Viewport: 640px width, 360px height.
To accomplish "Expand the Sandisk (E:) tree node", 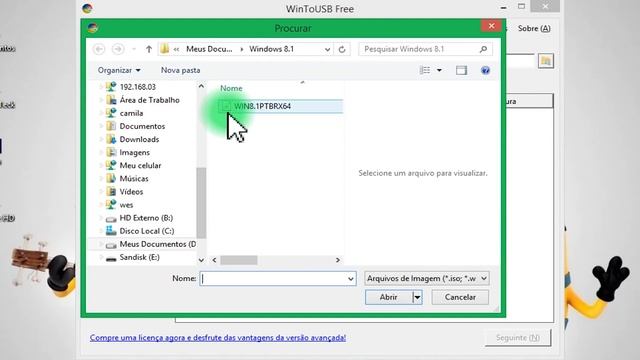I will tap(101, 257).
